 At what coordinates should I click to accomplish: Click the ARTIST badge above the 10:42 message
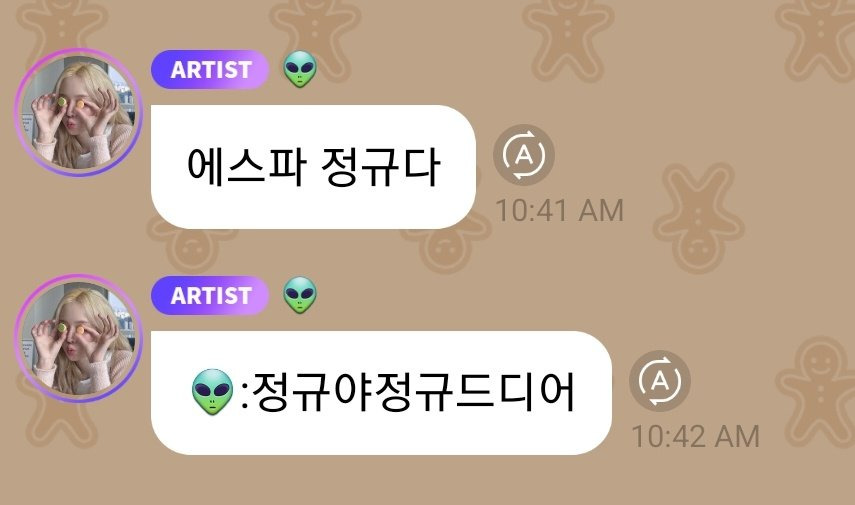[210, 295]
